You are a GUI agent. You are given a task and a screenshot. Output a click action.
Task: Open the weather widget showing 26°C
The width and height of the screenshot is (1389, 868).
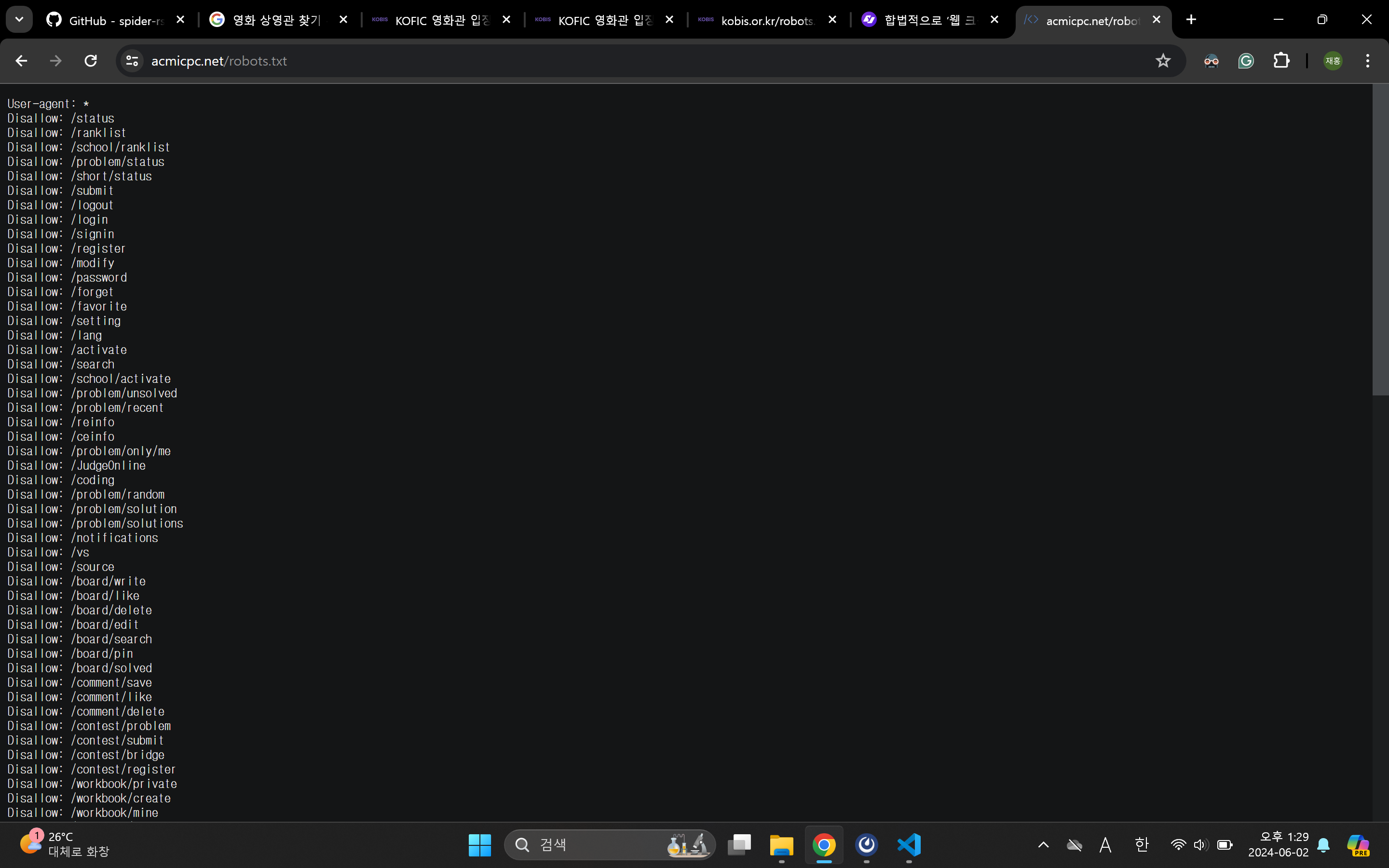coord(64,844)
